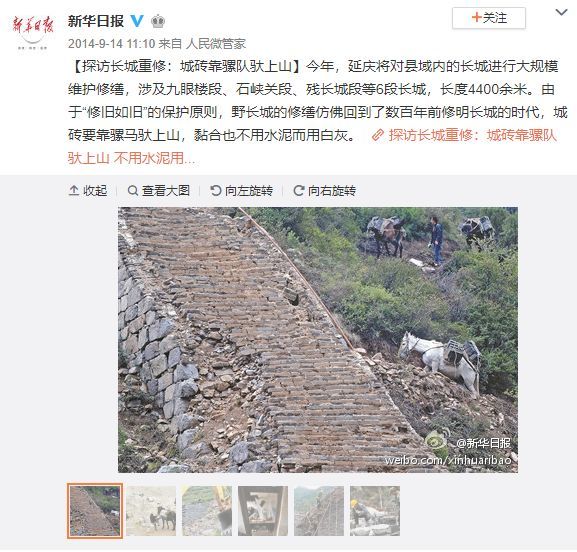
Task: Collapse the image with 收起
Action: point(88,191)
